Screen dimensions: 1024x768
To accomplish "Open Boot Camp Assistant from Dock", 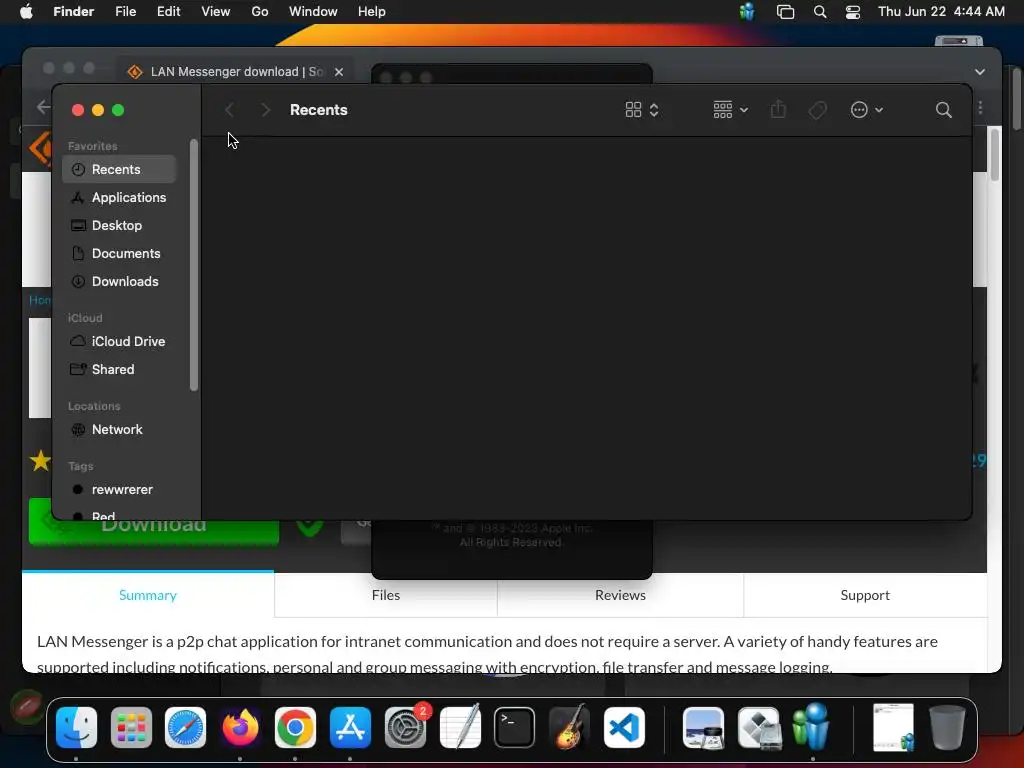I will pyautogui.click(x=758, y=728).
